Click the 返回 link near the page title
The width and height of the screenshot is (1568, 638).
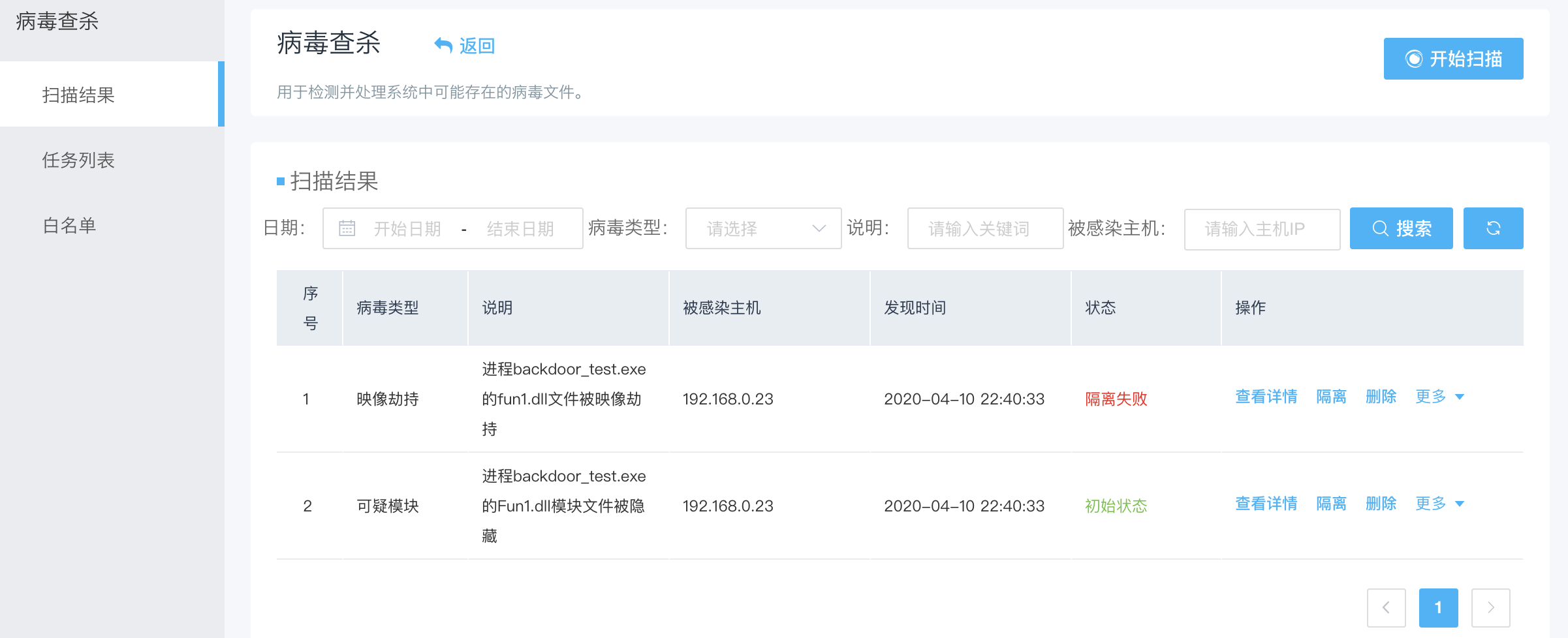(x=477, y=45)
